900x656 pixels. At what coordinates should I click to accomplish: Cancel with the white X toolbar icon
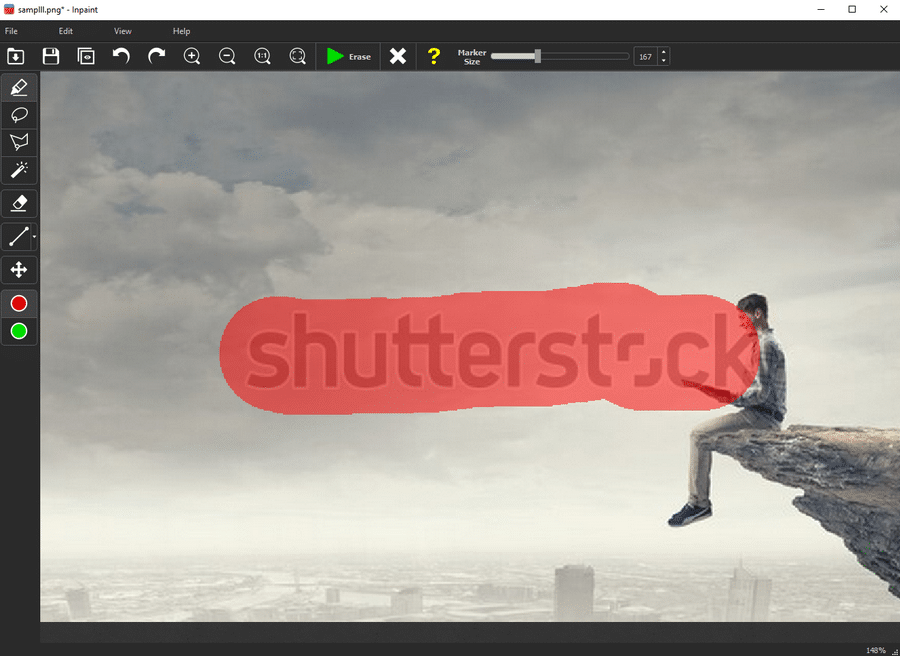tap(398, 56)
